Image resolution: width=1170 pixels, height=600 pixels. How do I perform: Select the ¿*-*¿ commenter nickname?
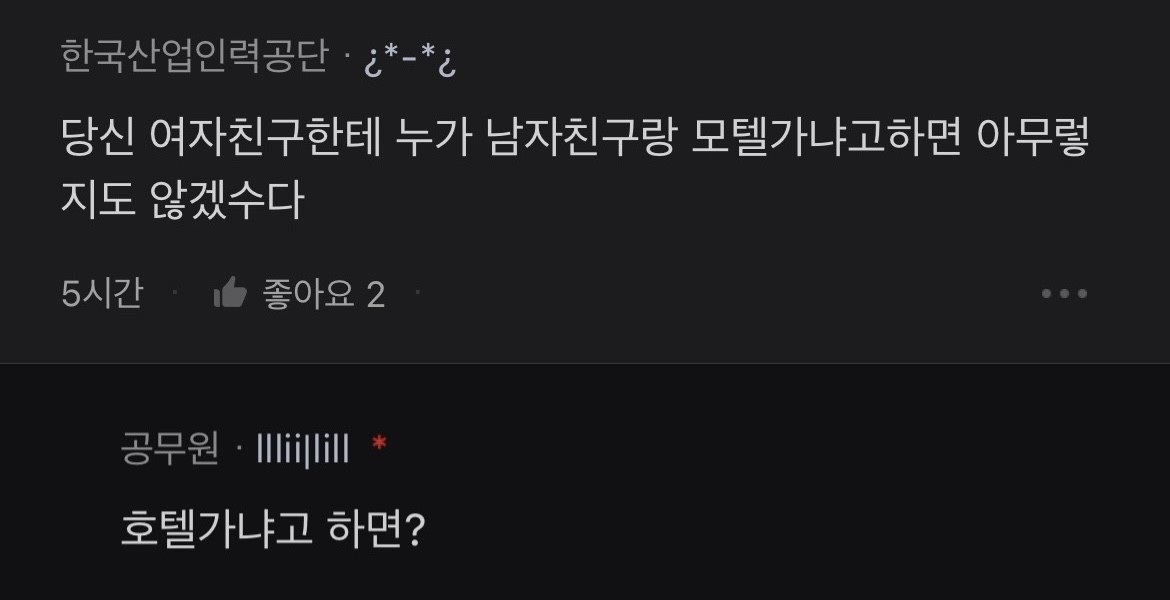tap(410, 59)
